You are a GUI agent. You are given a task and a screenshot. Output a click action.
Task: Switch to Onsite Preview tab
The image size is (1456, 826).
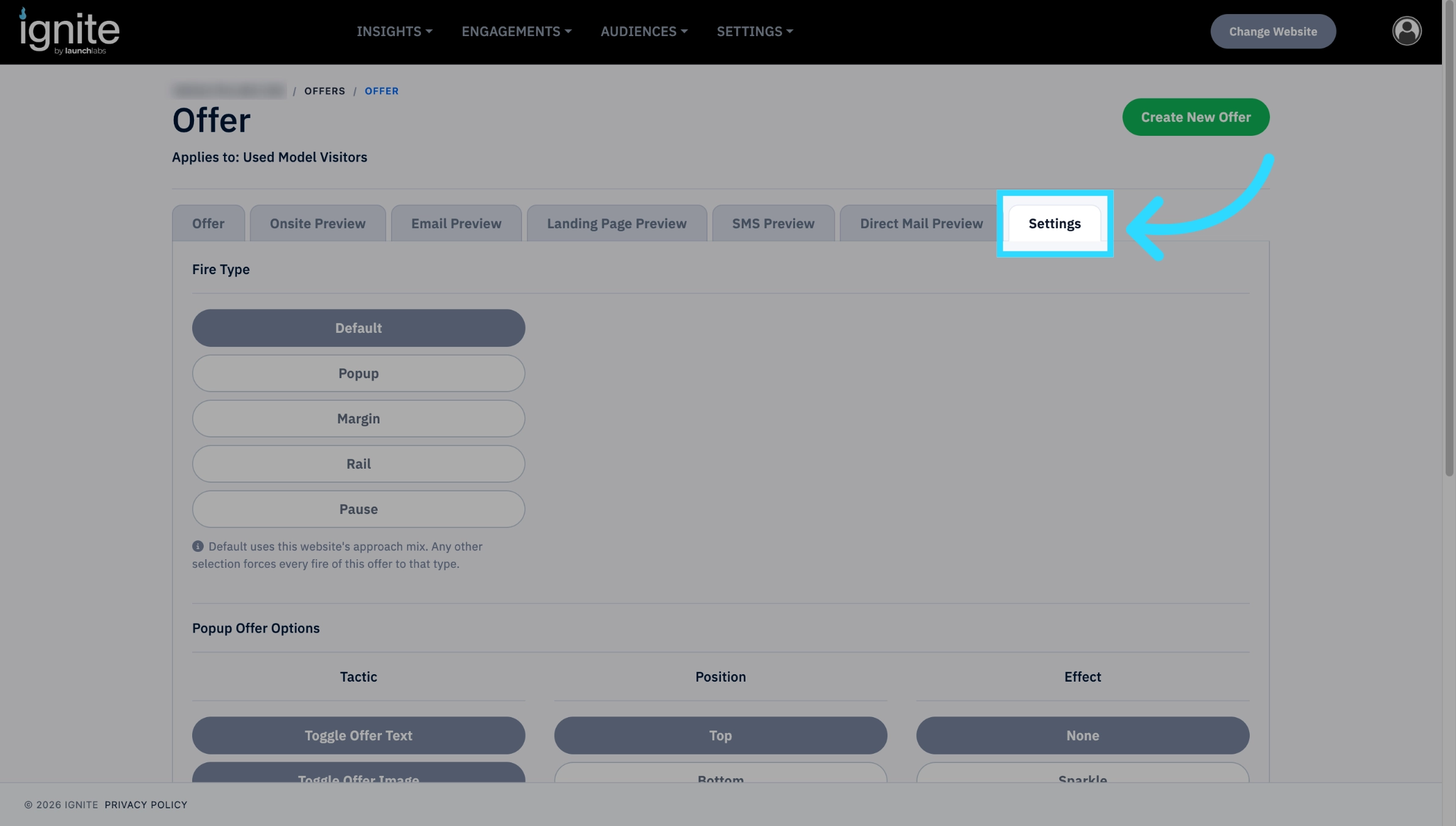[318, 223]
